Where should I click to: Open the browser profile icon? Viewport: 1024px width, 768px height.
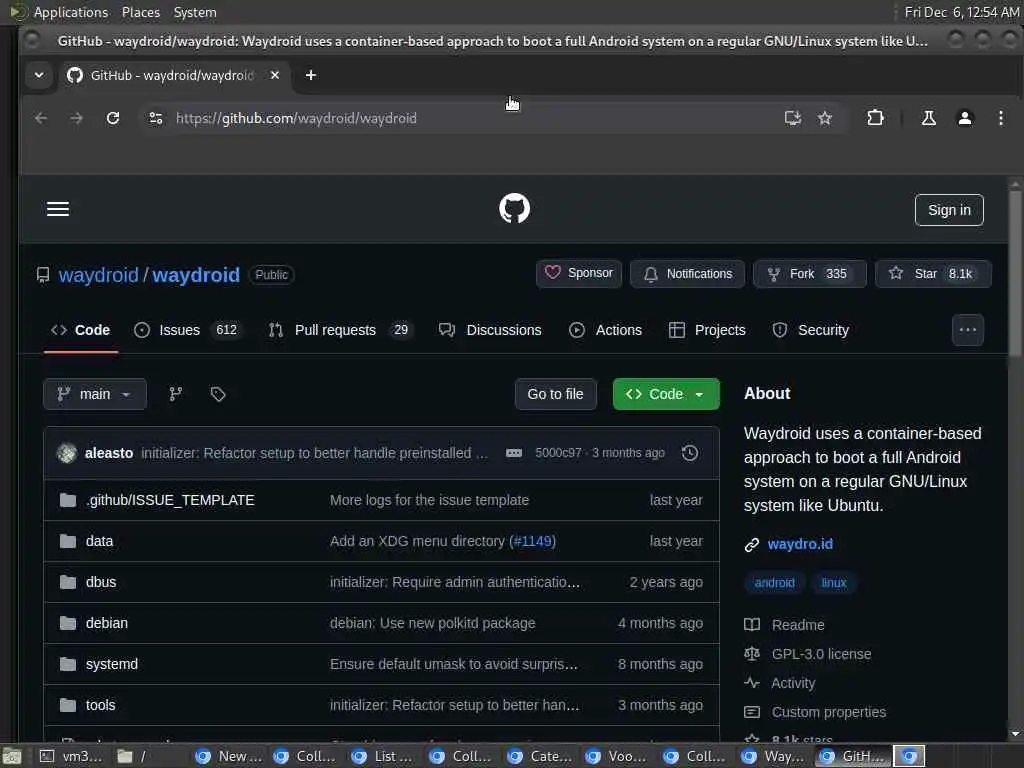tap(965, 118)
